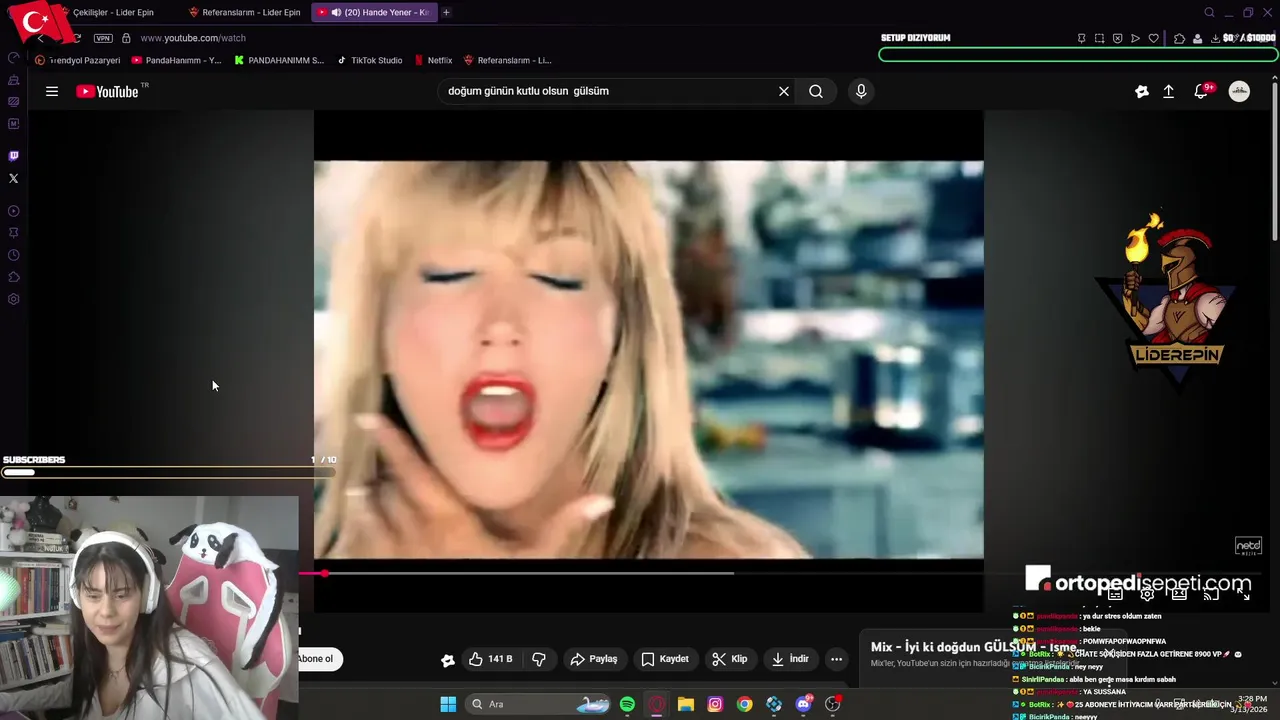Screen dimensions: 1280x720
Task: Like the video with 141 B
Action: [x=490, y=659]
